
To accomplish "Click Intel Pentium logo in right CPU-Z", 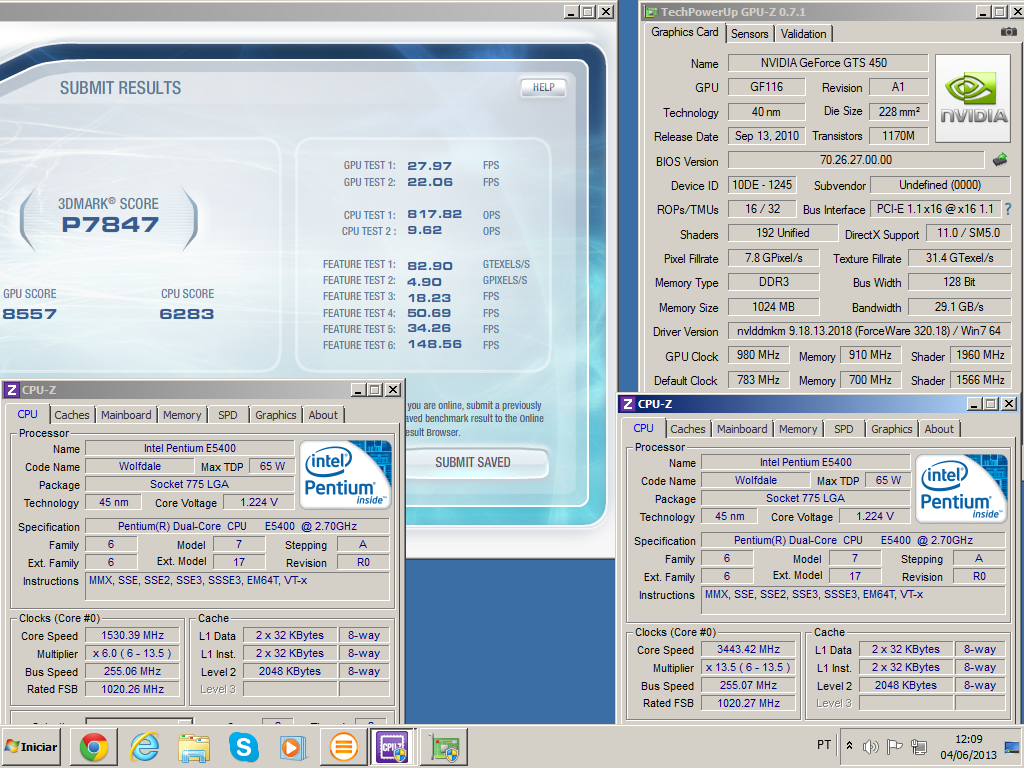I will [x=961, y=488].
